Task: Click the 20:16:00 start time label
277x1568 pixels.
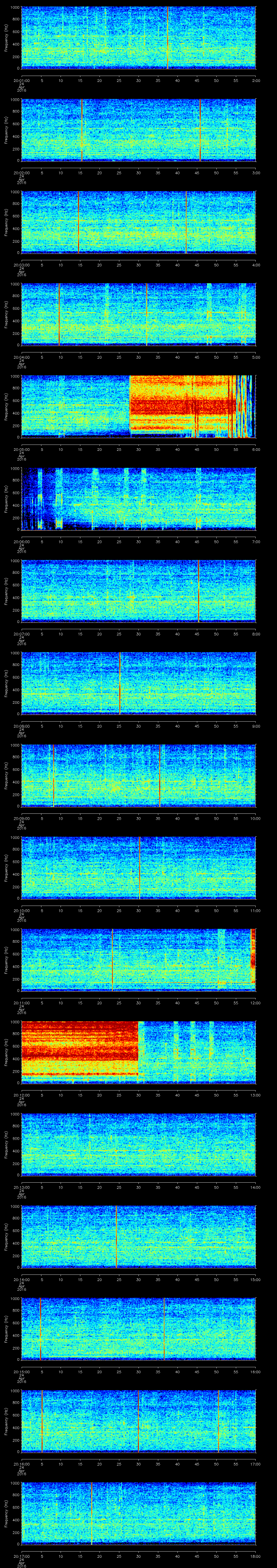Action: pos(21,1464)
